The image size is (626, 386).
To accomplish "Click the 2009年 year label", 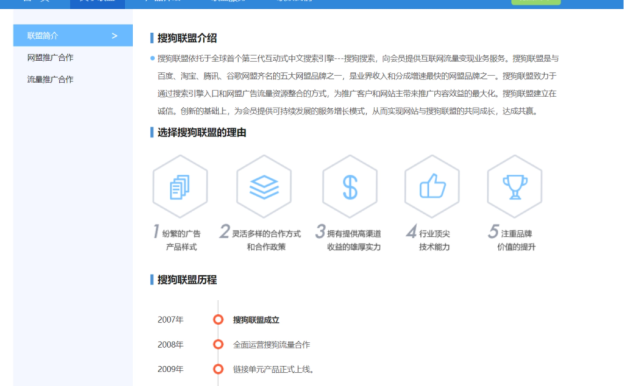I will (x=170, y=369).
